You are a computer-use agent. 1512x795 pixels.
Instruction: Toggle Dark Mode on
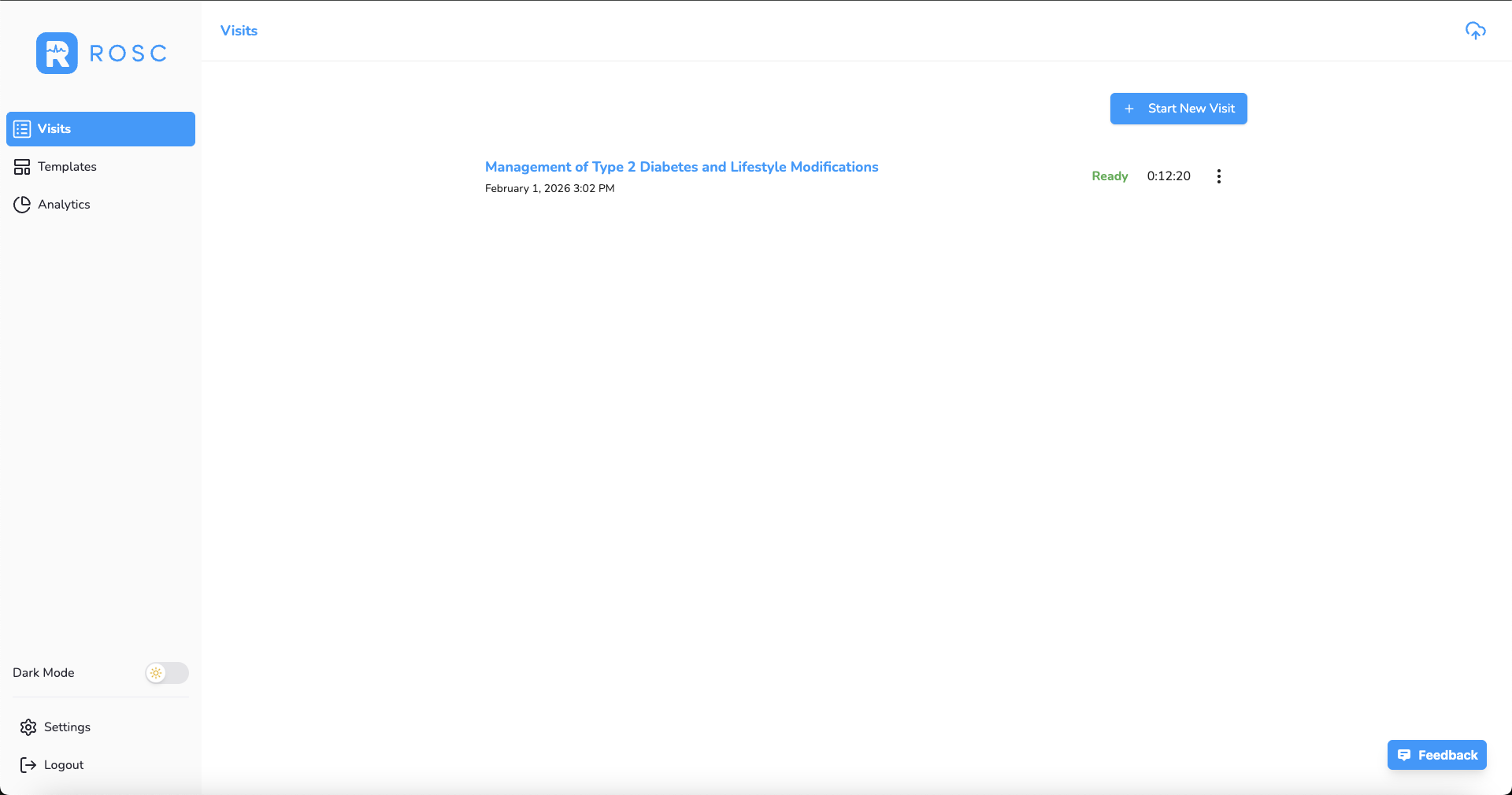click(165, 673)
